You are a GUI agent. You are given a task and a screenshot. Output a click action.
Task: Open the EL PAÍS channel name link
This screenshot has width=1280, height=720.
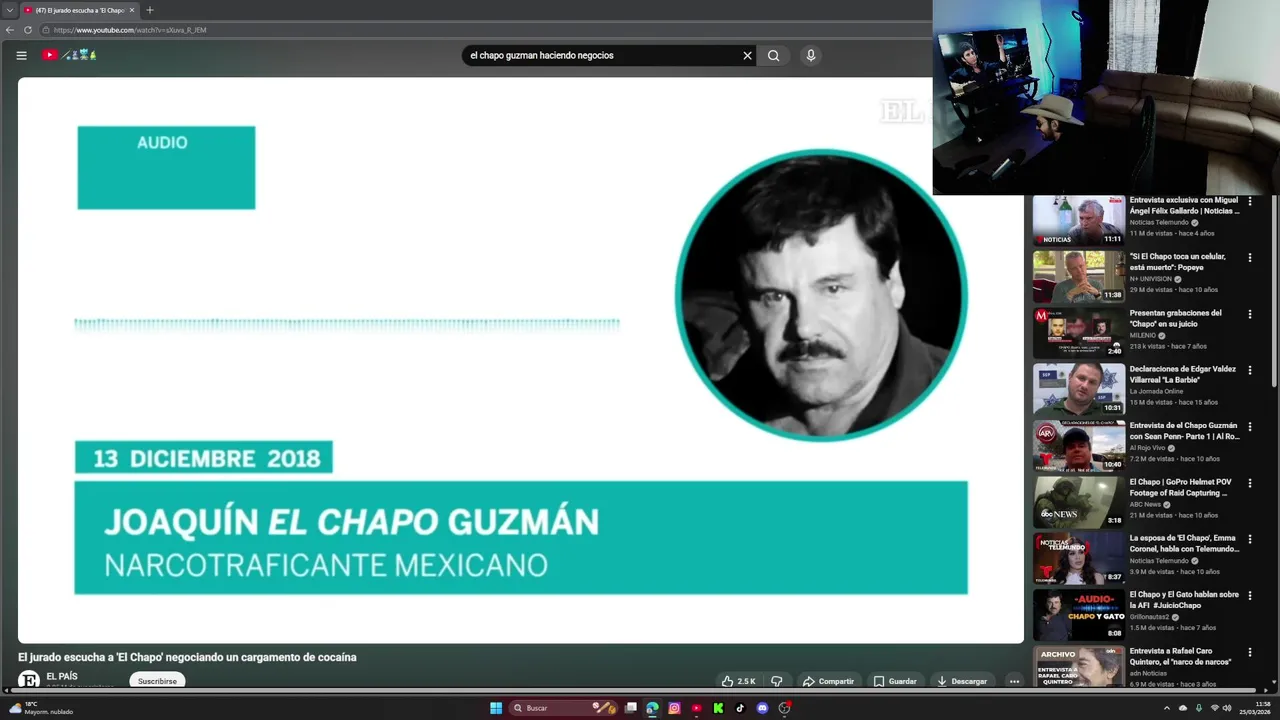pyautogui.click(x=61, y=677)
